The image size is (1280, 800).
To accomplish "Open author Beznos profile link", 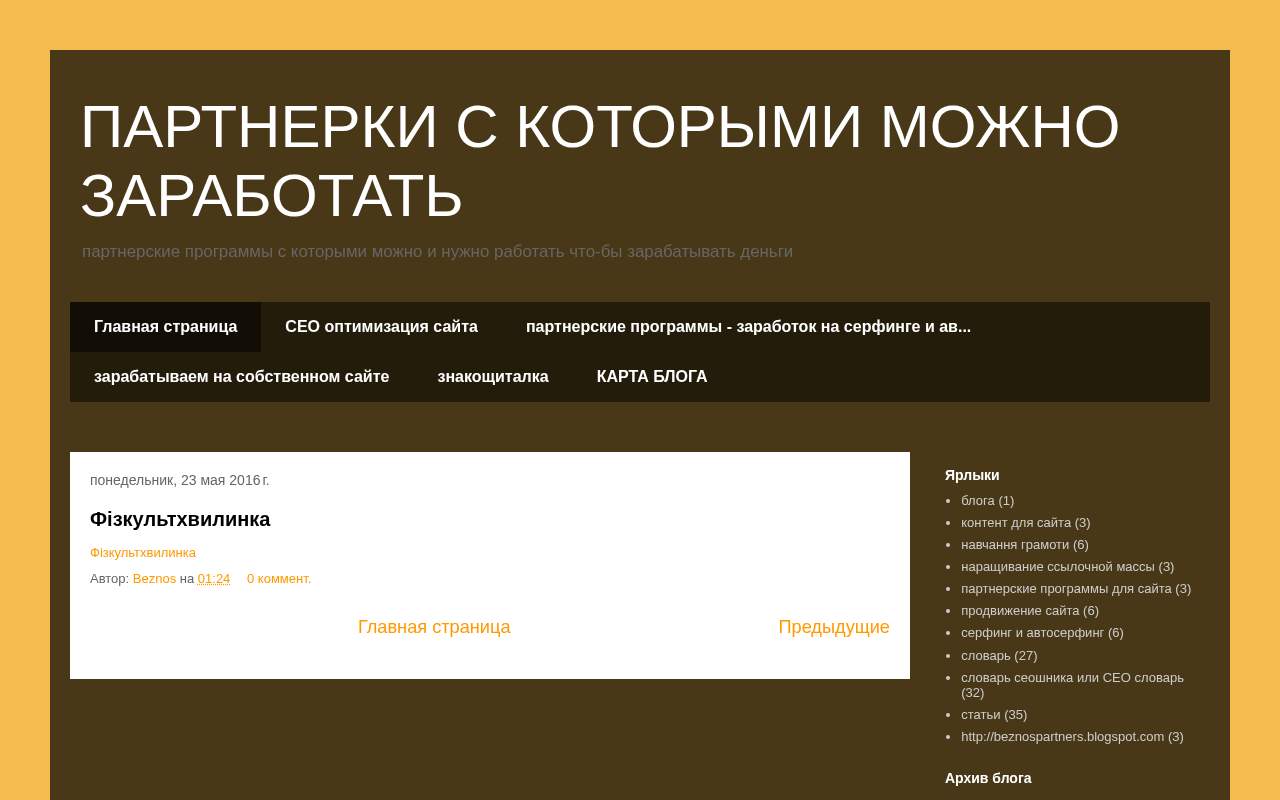I will click(154, 579).
